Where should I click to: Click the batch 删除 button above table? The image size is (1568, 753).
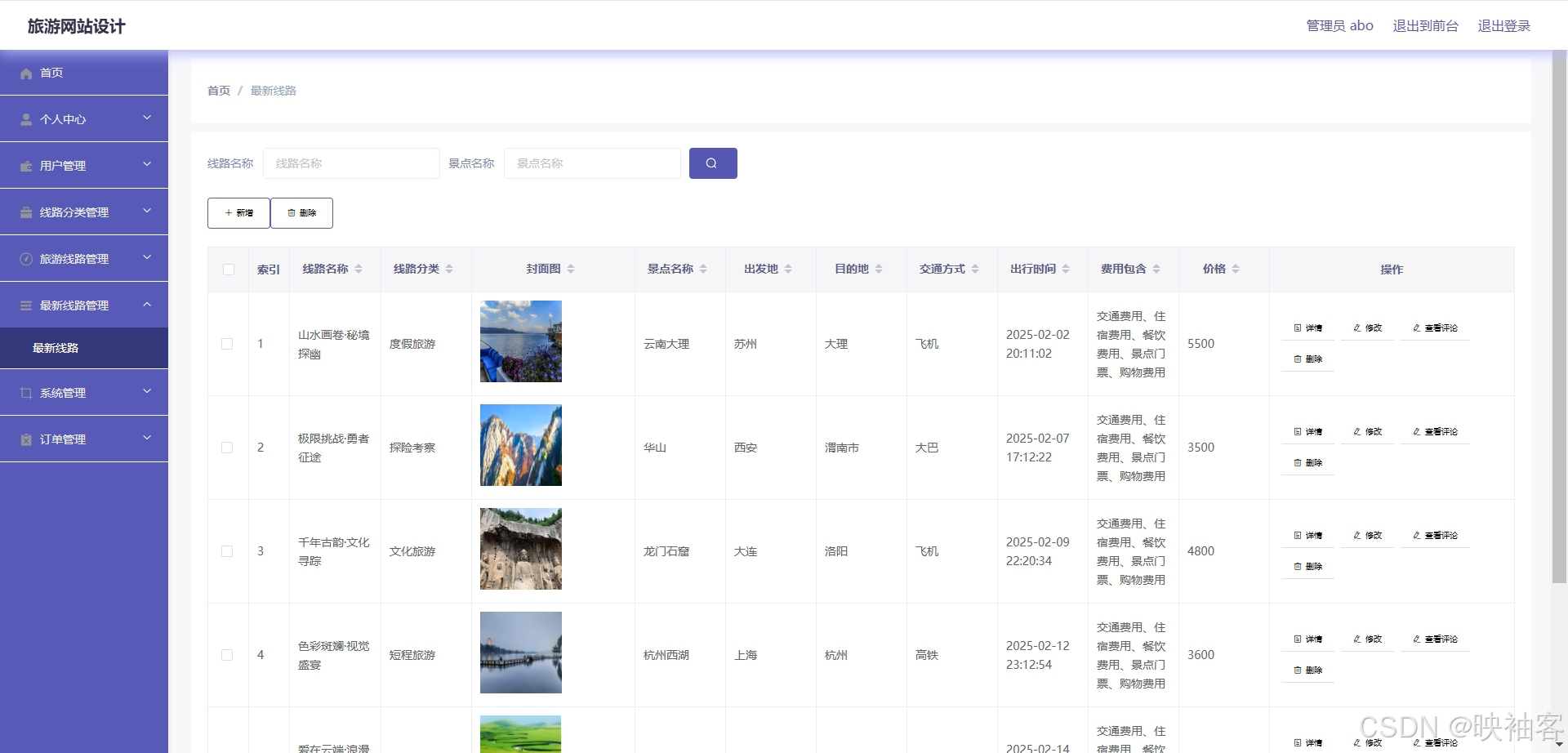pos(301,213)
